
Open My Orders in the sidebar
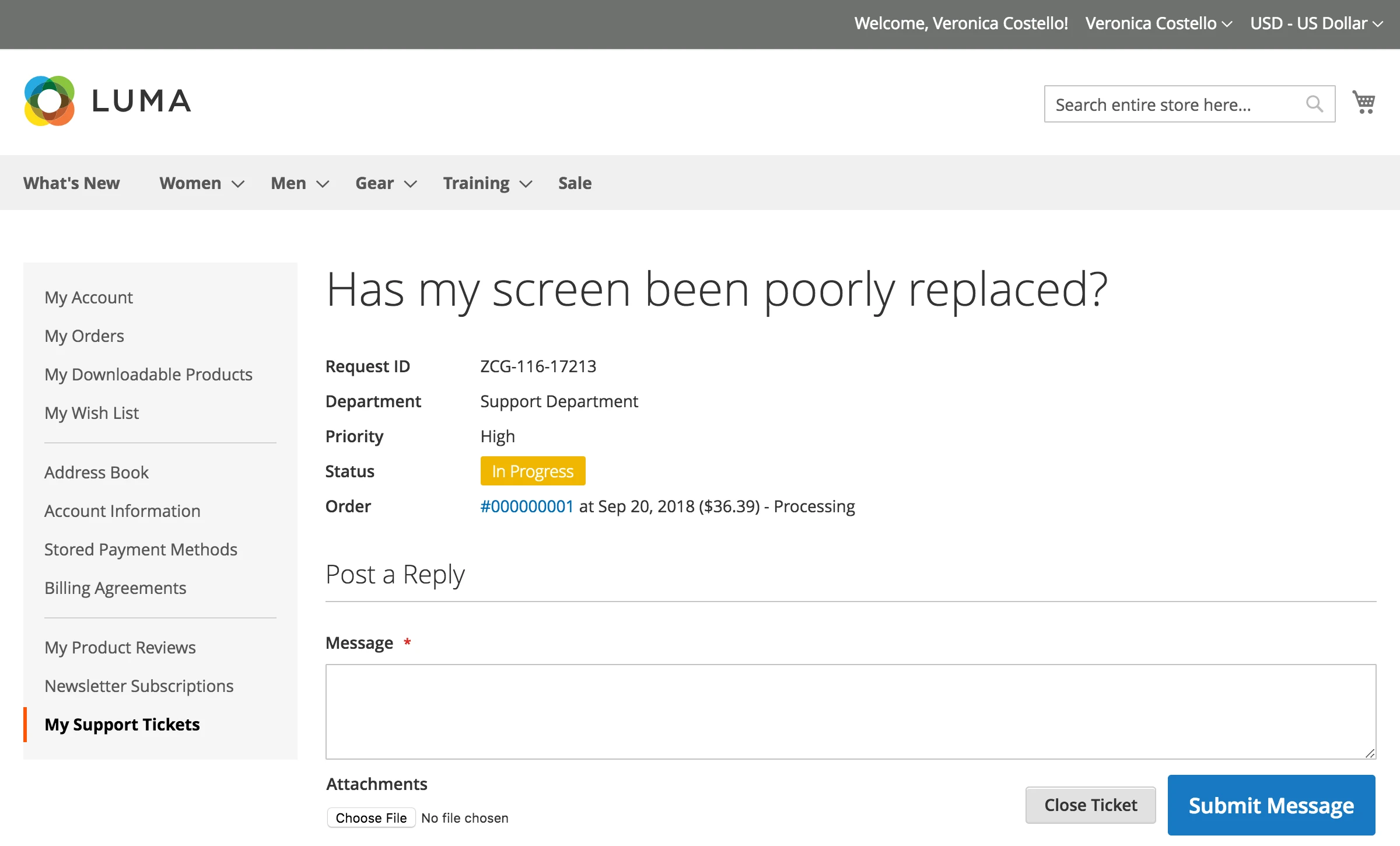click(x=84, y=336)
